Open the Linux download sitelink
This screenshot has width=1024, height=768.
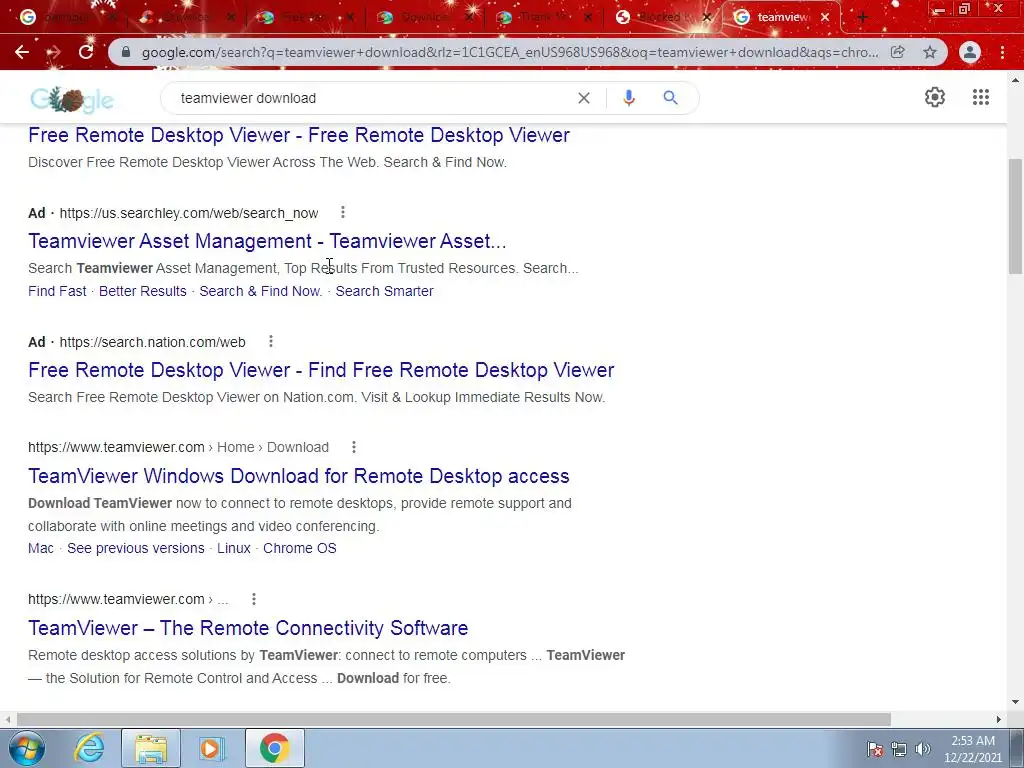(x=234, y=548)
